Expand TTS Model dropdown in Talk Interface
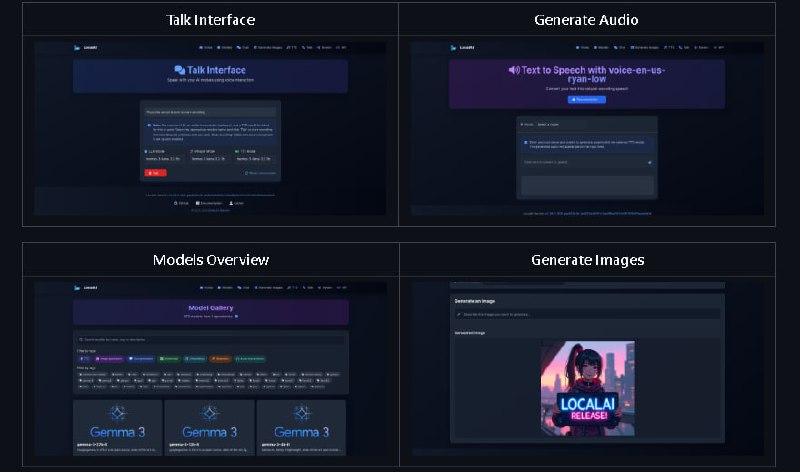The width and height of the screenshot is (800, 472). click(x=254, y=159)
